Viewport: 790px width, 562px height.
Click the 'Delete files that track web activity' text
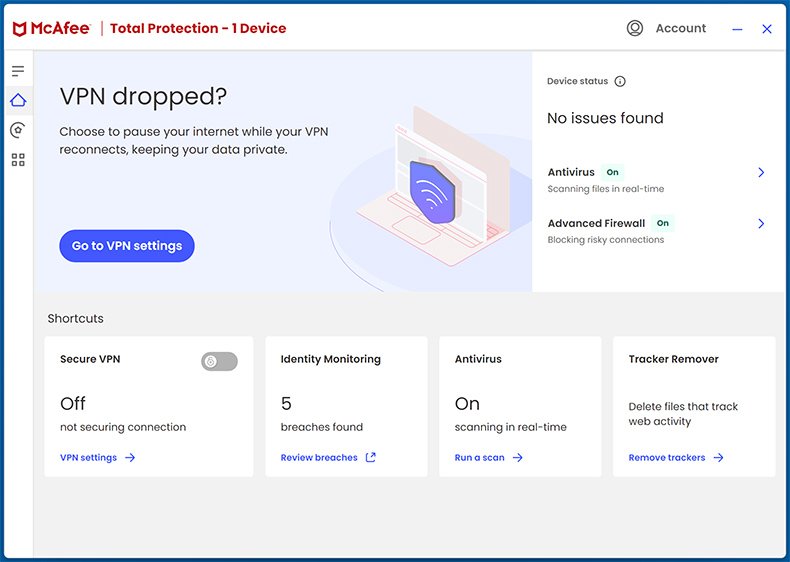click(x=683, y=414)
